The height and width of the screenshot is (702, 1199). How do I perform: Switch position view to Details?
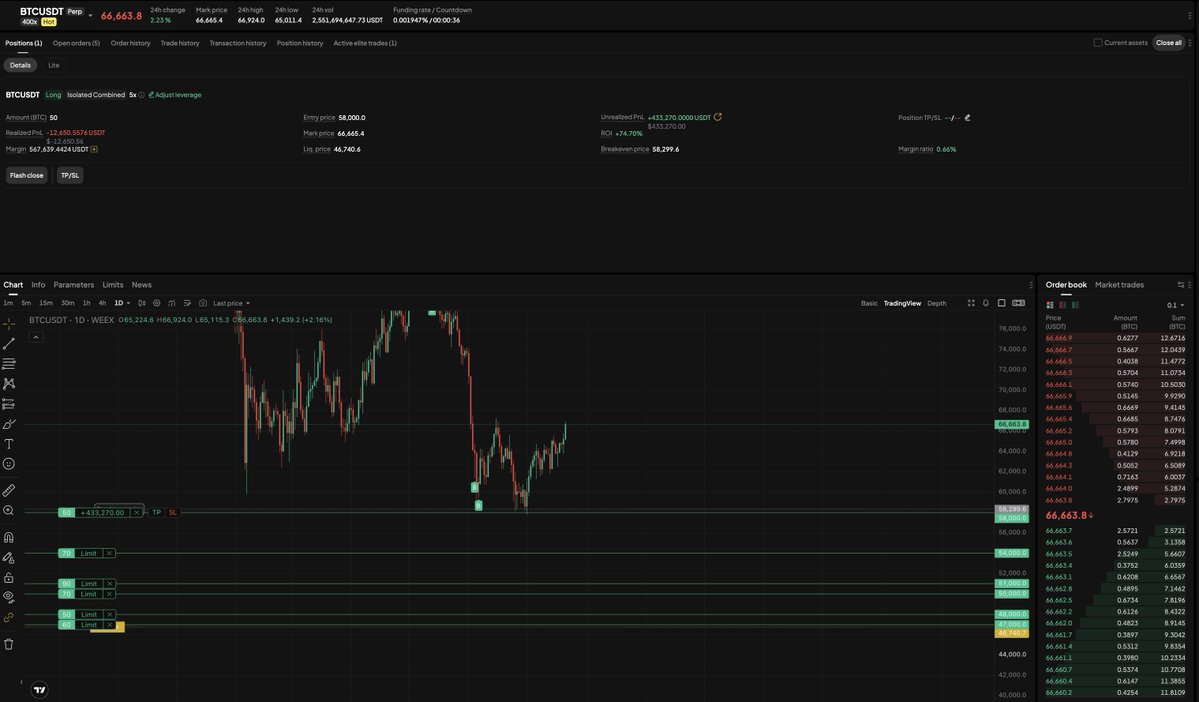[x=21, y=65]
